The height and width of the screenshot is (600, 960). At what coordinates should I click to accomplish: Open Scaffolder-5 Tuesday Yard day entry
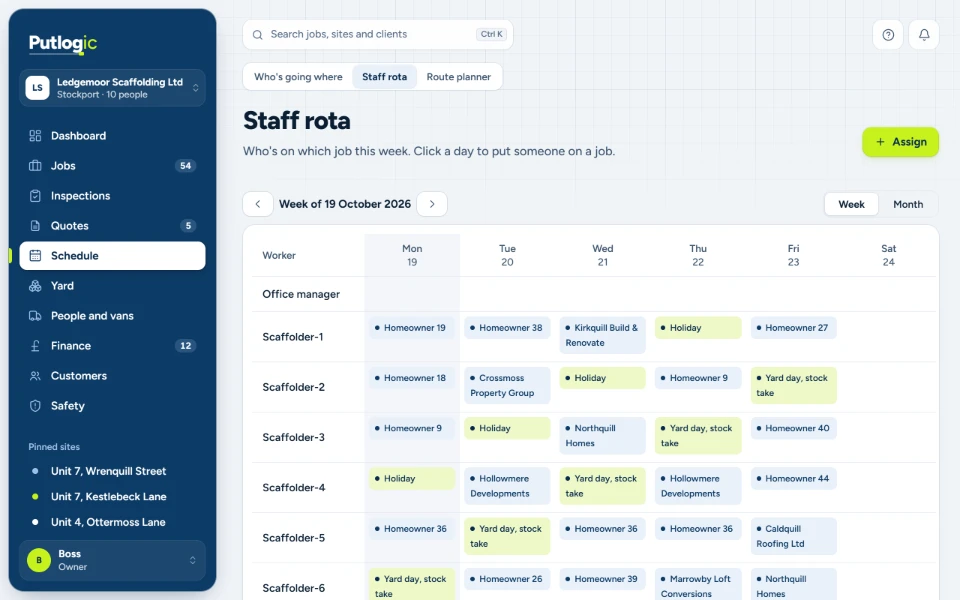pyautogui.click(x=507, y=536)
